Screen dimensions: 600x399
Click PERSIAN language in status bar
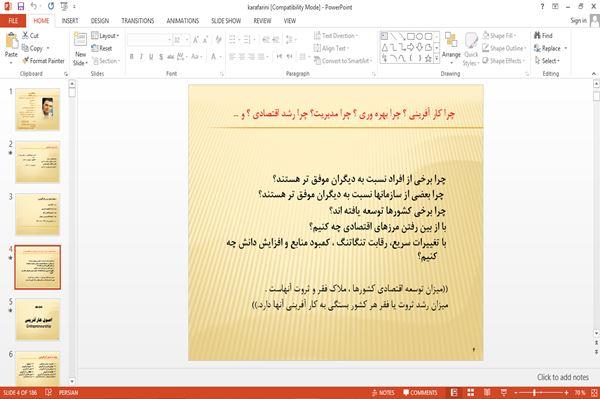pyautogui.click(x=68, y=392)
